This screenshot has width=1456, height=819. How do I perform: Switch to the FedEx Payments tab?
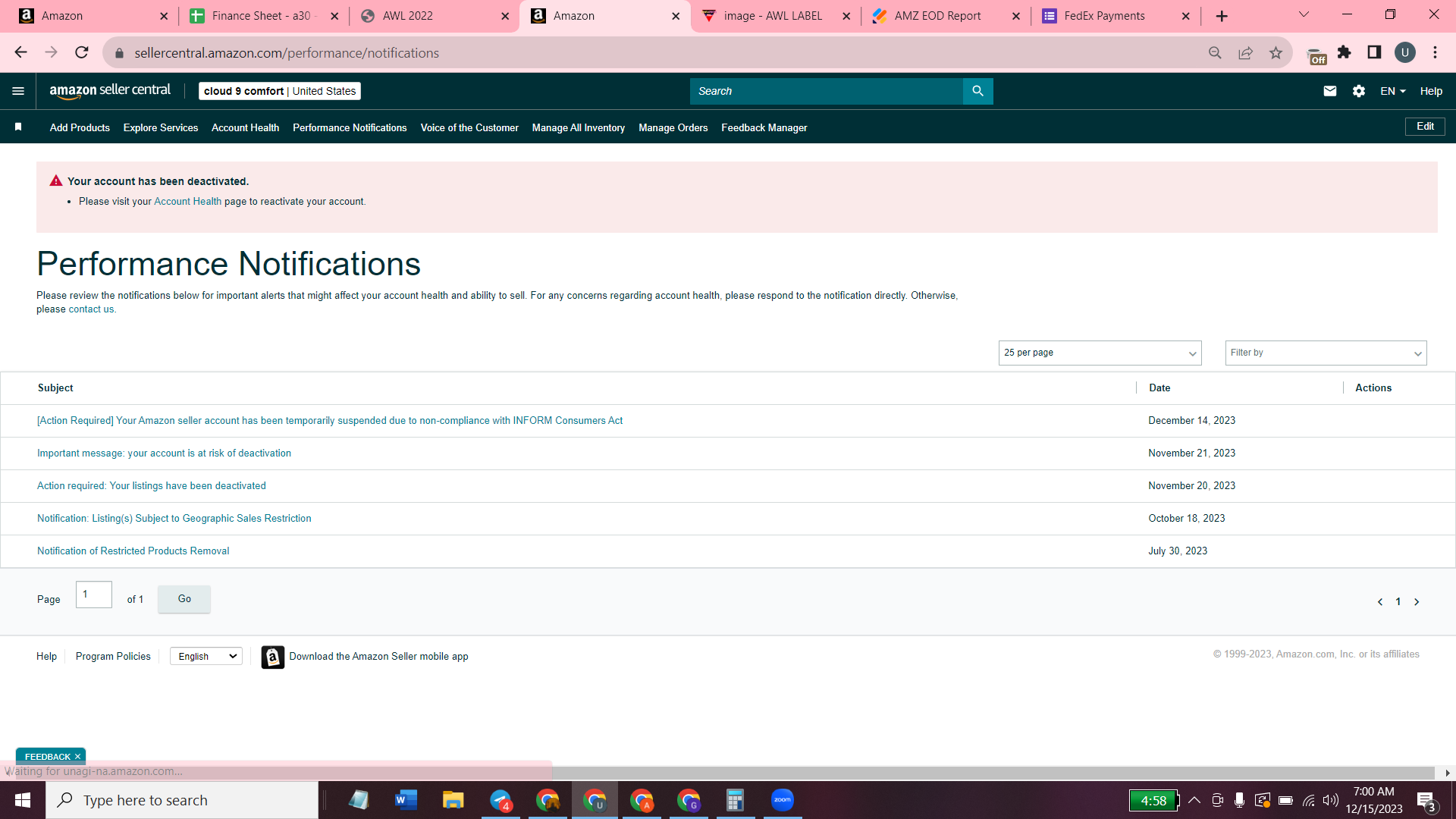pos(1116,16)
